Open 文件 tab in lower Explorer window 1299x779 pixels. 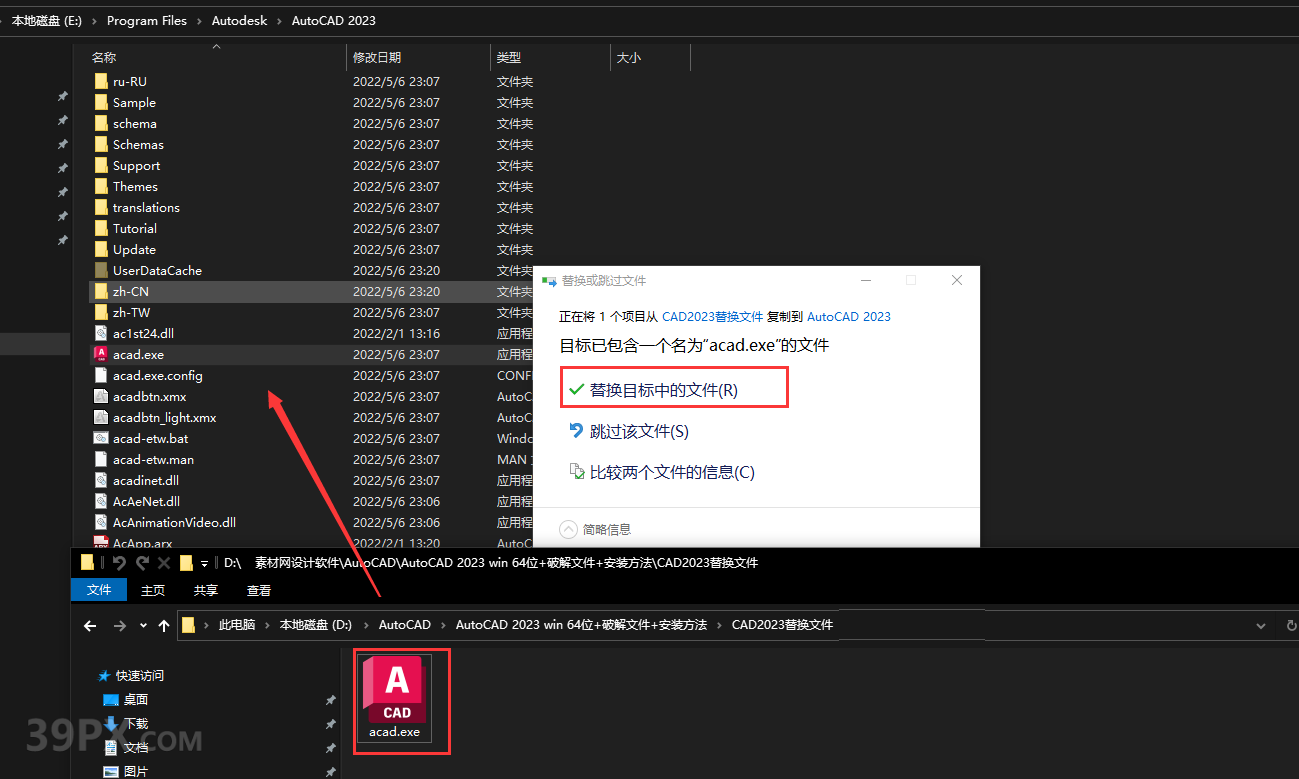(99, 590)
